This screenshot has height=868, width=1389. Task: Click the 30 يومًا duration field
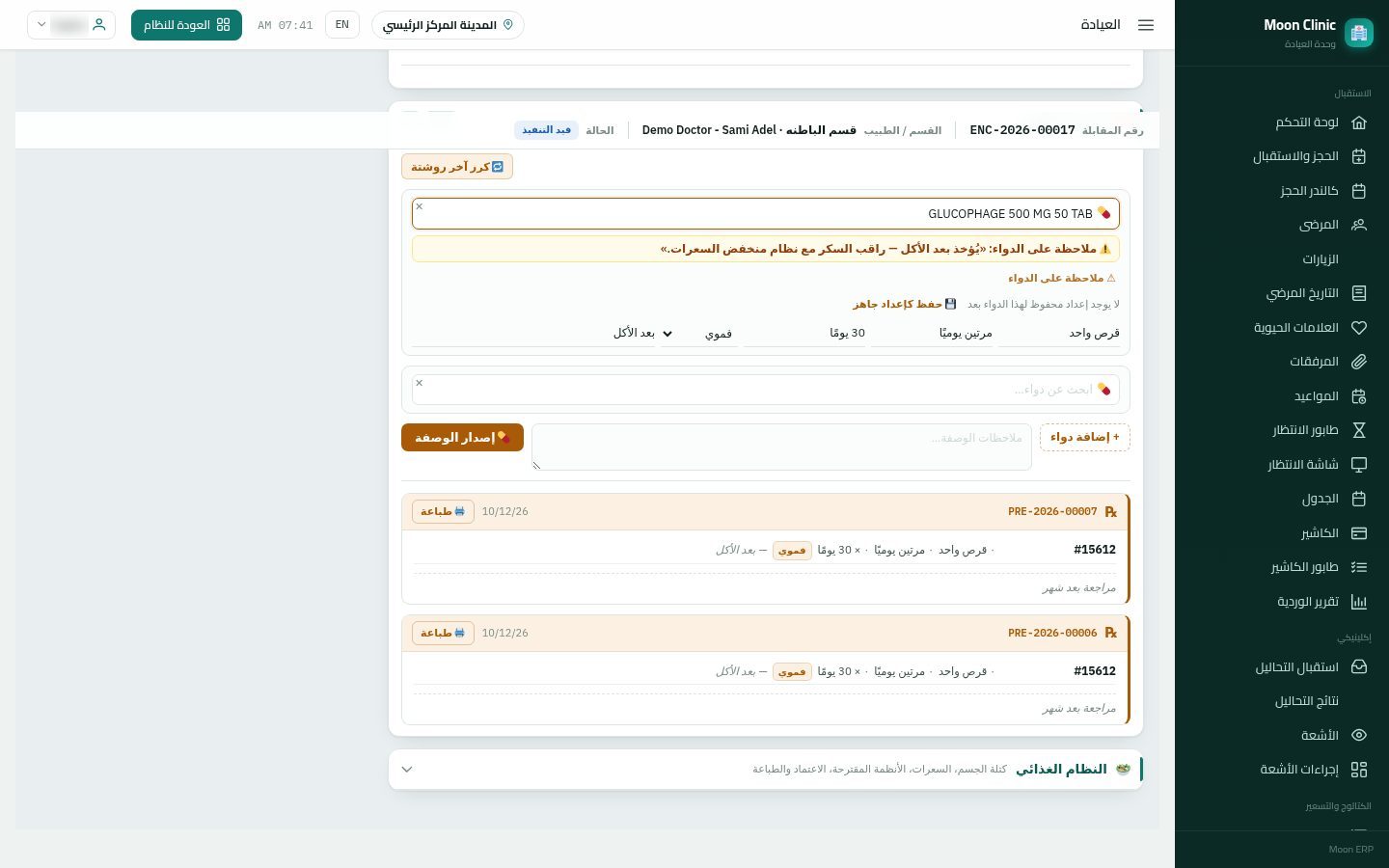(x=806, y=333)
